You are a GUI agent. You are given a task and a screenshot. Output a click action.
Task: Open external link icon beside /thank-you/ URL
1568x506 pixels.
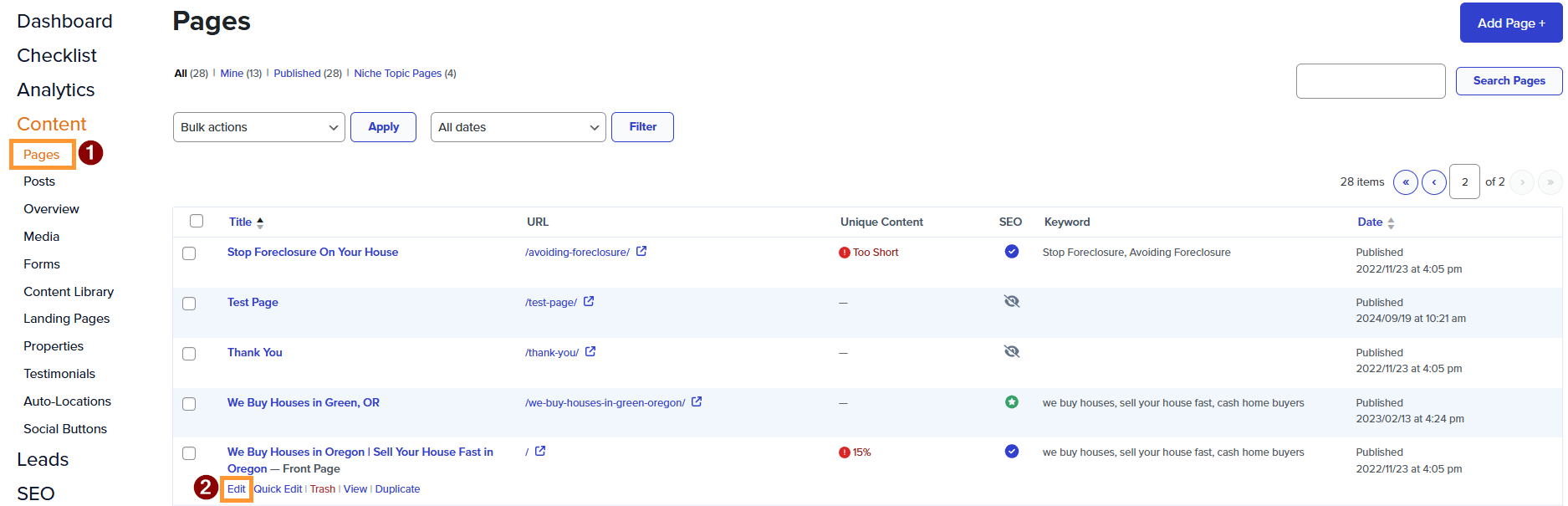pos(590,351)
